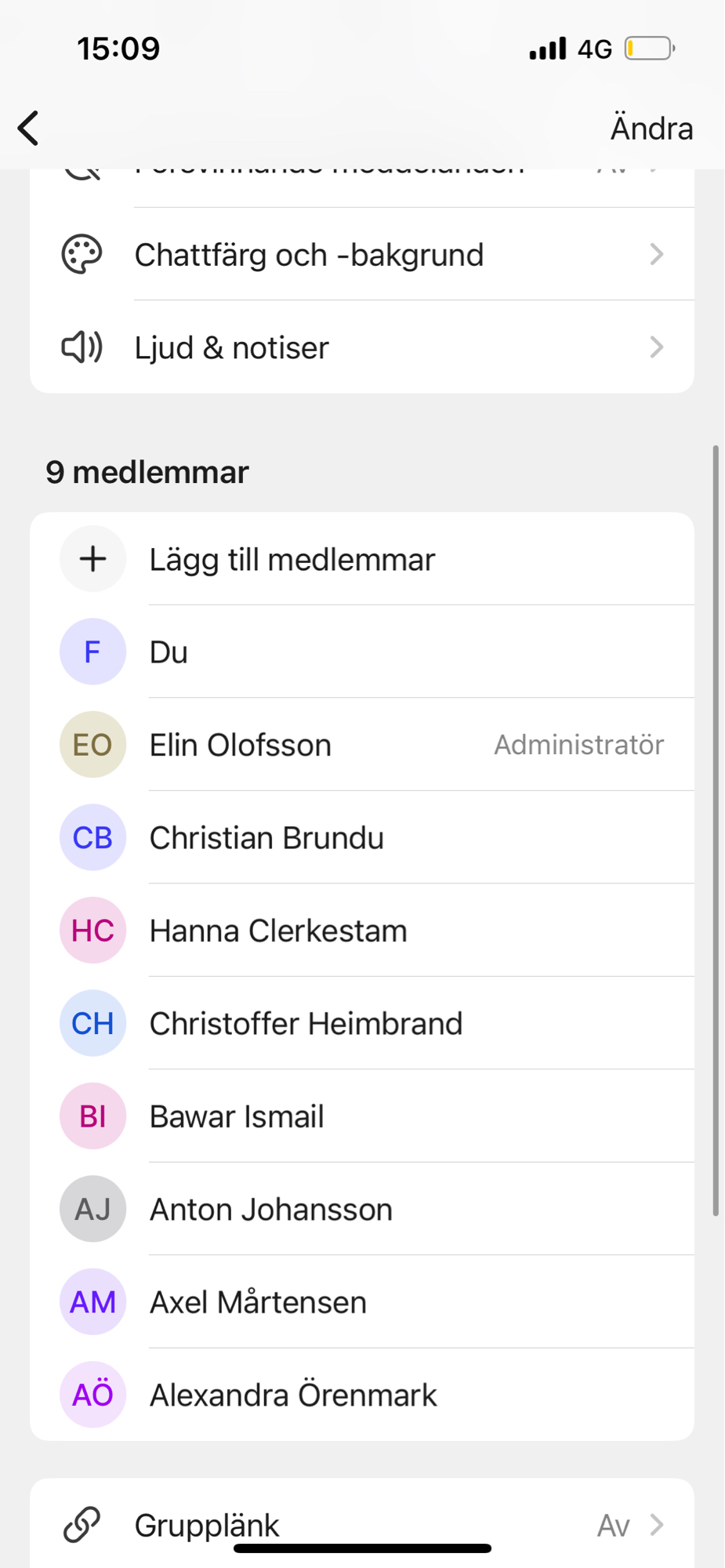Tap the battery indicator in status bar
This screenshot has height=1568, width=725.
tap(649, 49)
